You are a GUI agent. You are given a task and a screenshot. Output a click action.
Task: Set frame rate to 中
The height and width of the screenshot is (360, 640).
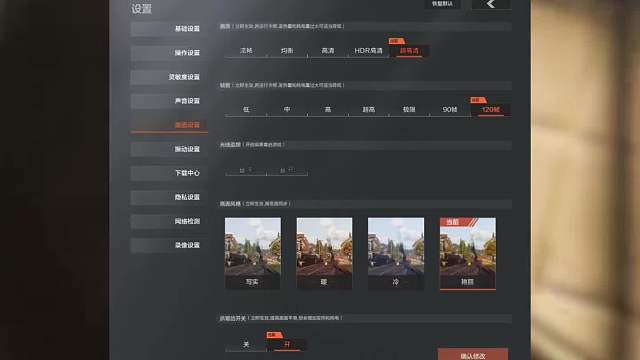tap(287, 109)
